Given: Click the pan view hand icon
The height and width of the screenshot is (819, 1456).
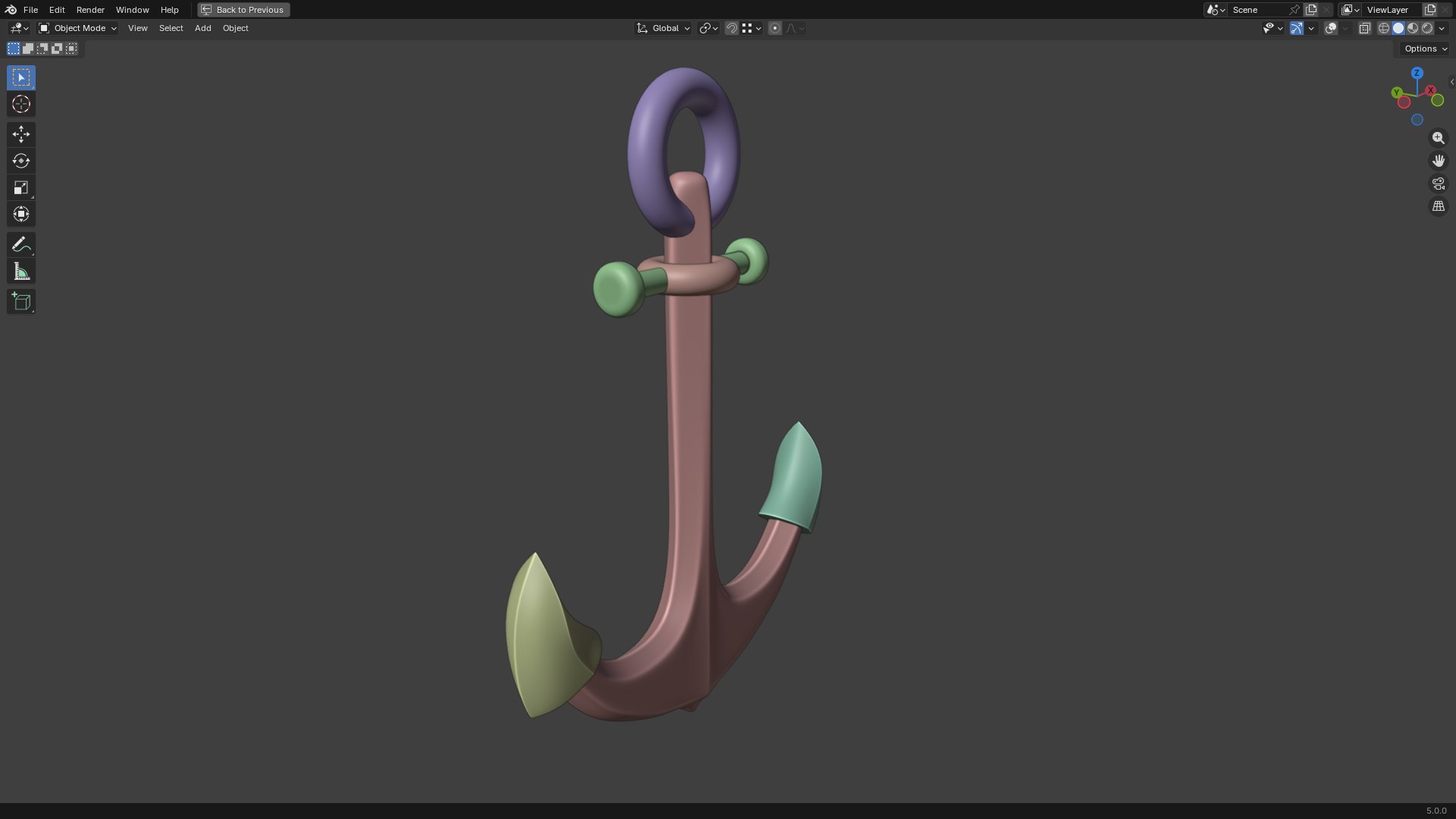Looking at the screenshot, I should pos(1438,161).
